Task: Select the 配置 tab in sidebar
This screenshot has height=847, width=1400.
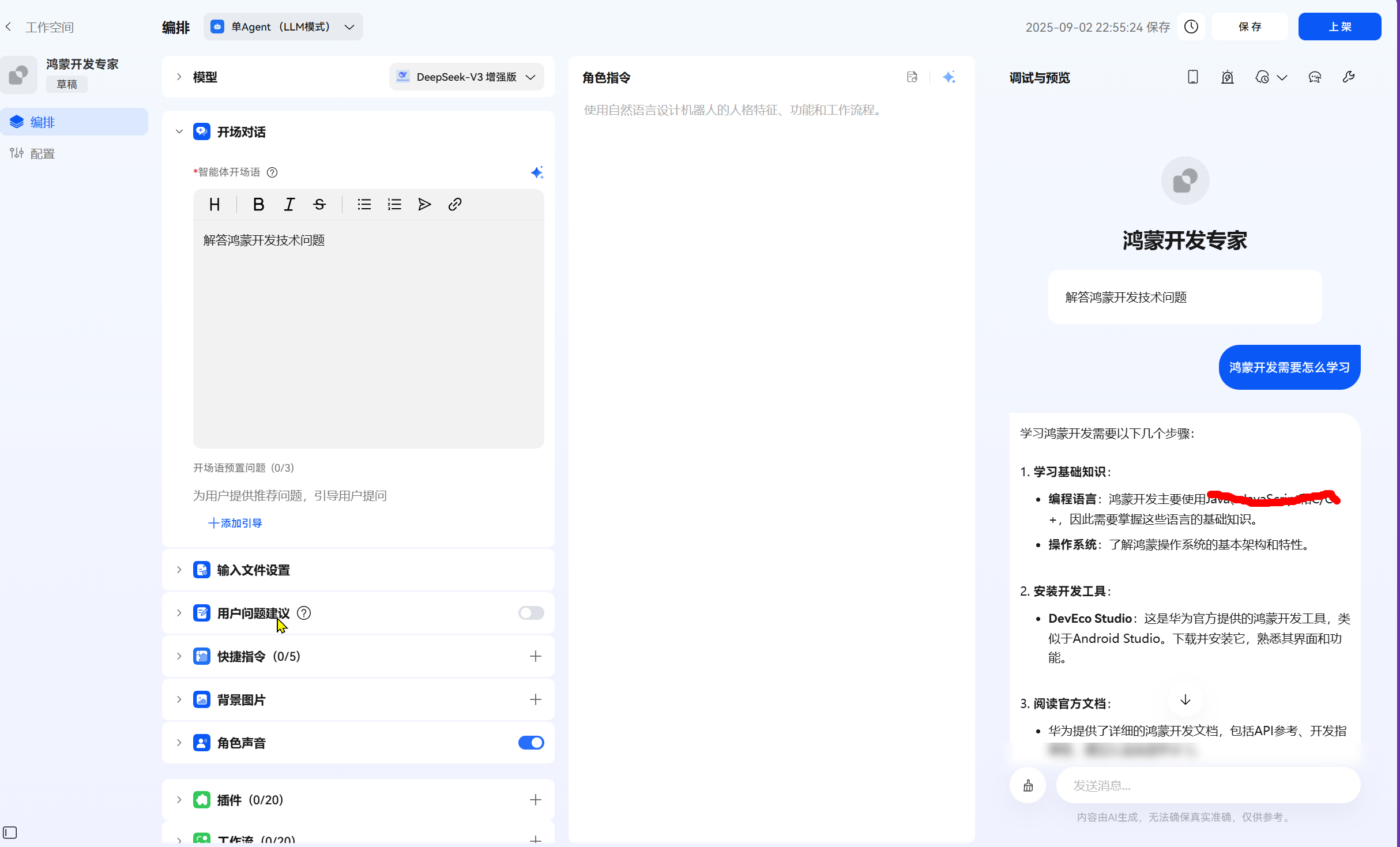Action: [74, 153]
